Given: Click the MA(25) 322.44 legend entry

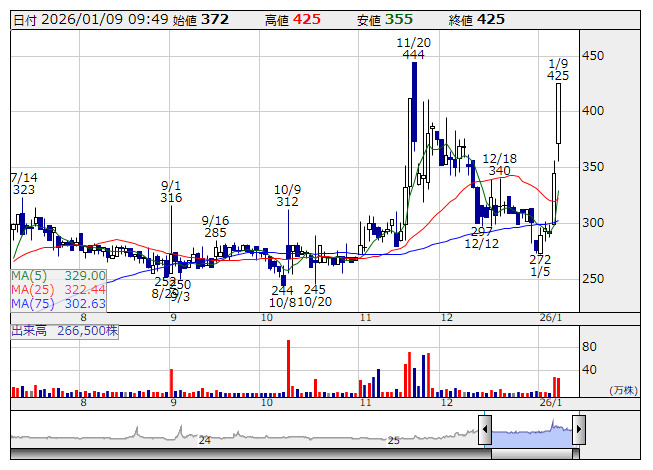Looking at the screenshot, I should (58, 289).
